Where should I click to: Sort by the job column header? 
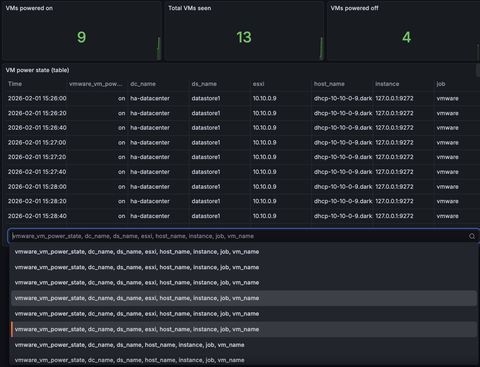point(441,84)
